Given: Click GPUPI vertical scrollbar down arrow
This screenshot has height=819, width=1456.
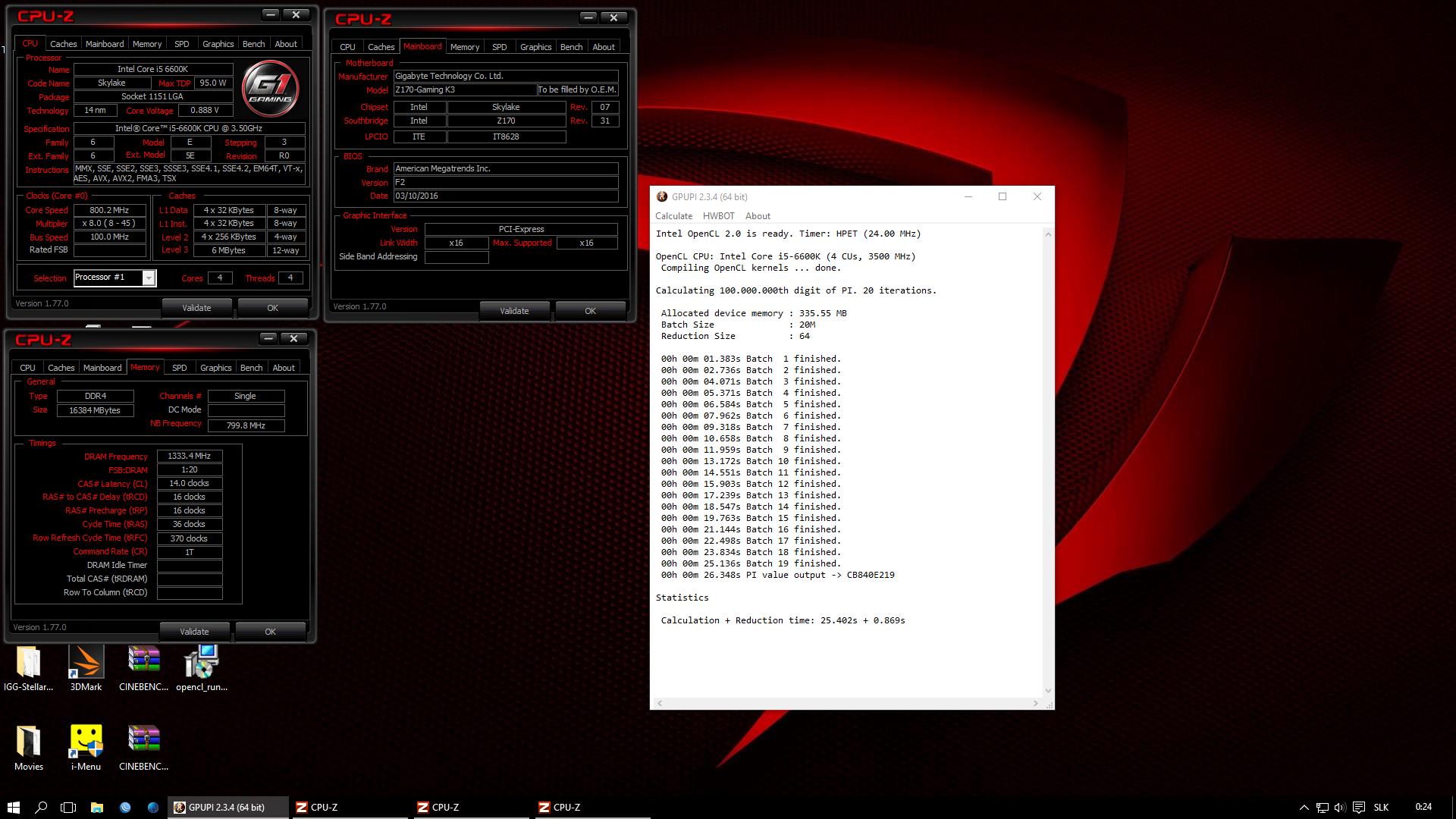Looking at the screenshot, I should point(1048,691).
